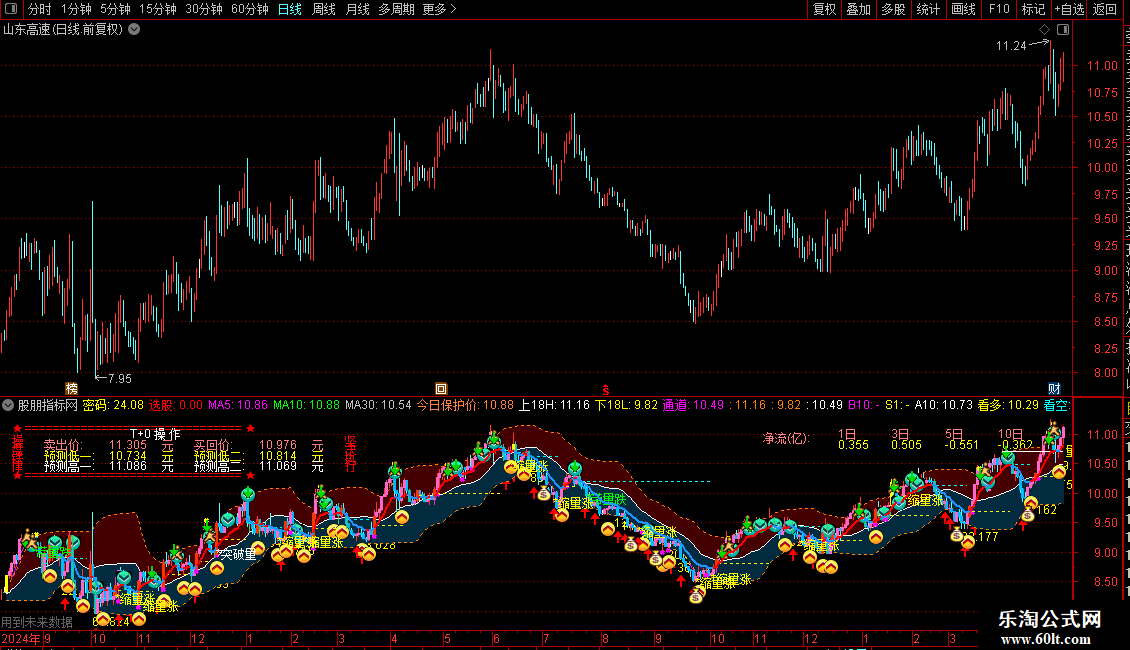Open the 复权 adjustment menu
Image resolution: width=1130 pixels, height=650 pixels.
coord(824,9)
